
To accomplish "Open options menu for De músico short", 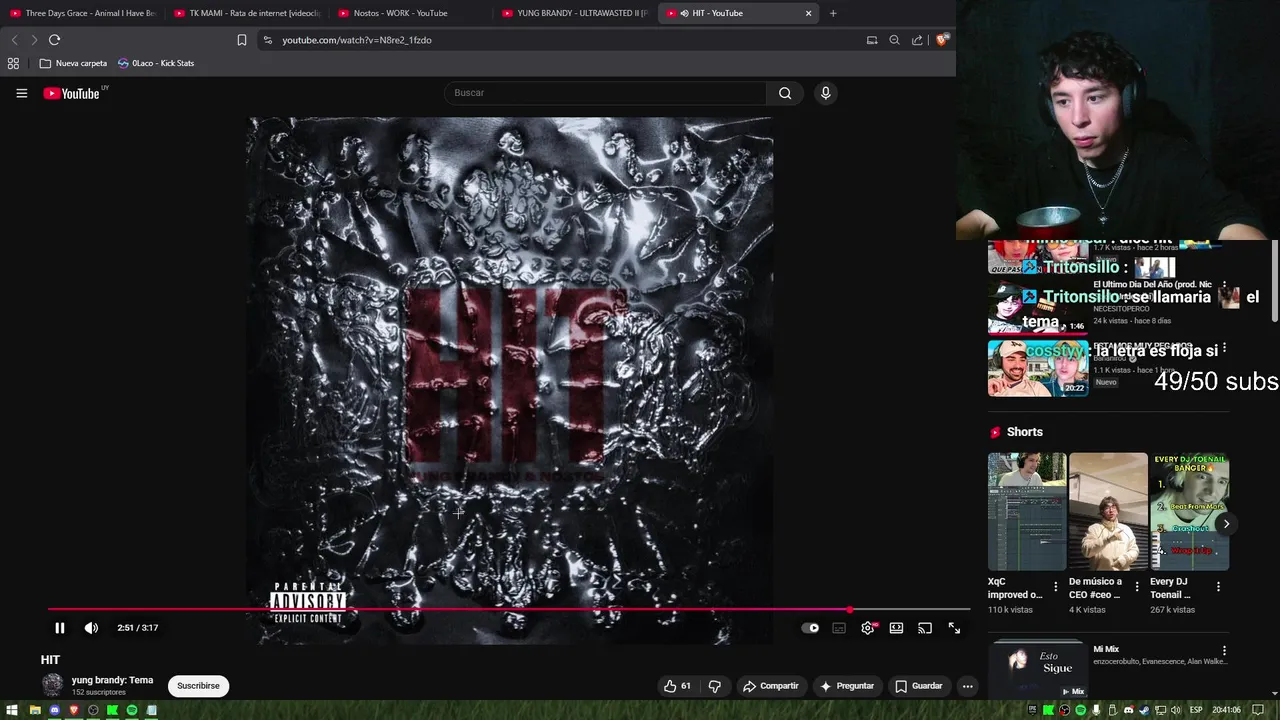I will click(x=1136, y=587).
